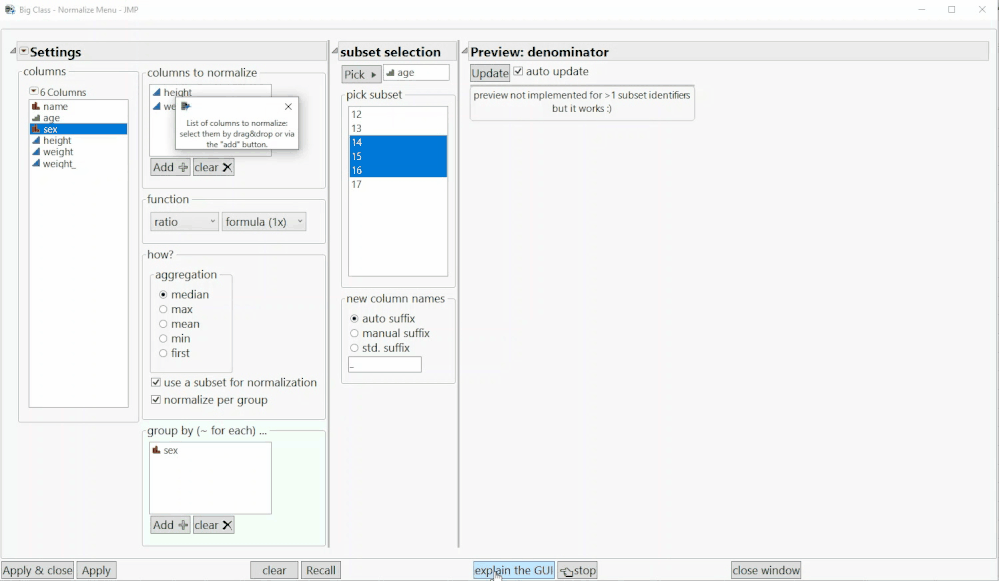
Task: Add column to group by list
Action: (x=170, y=525)
